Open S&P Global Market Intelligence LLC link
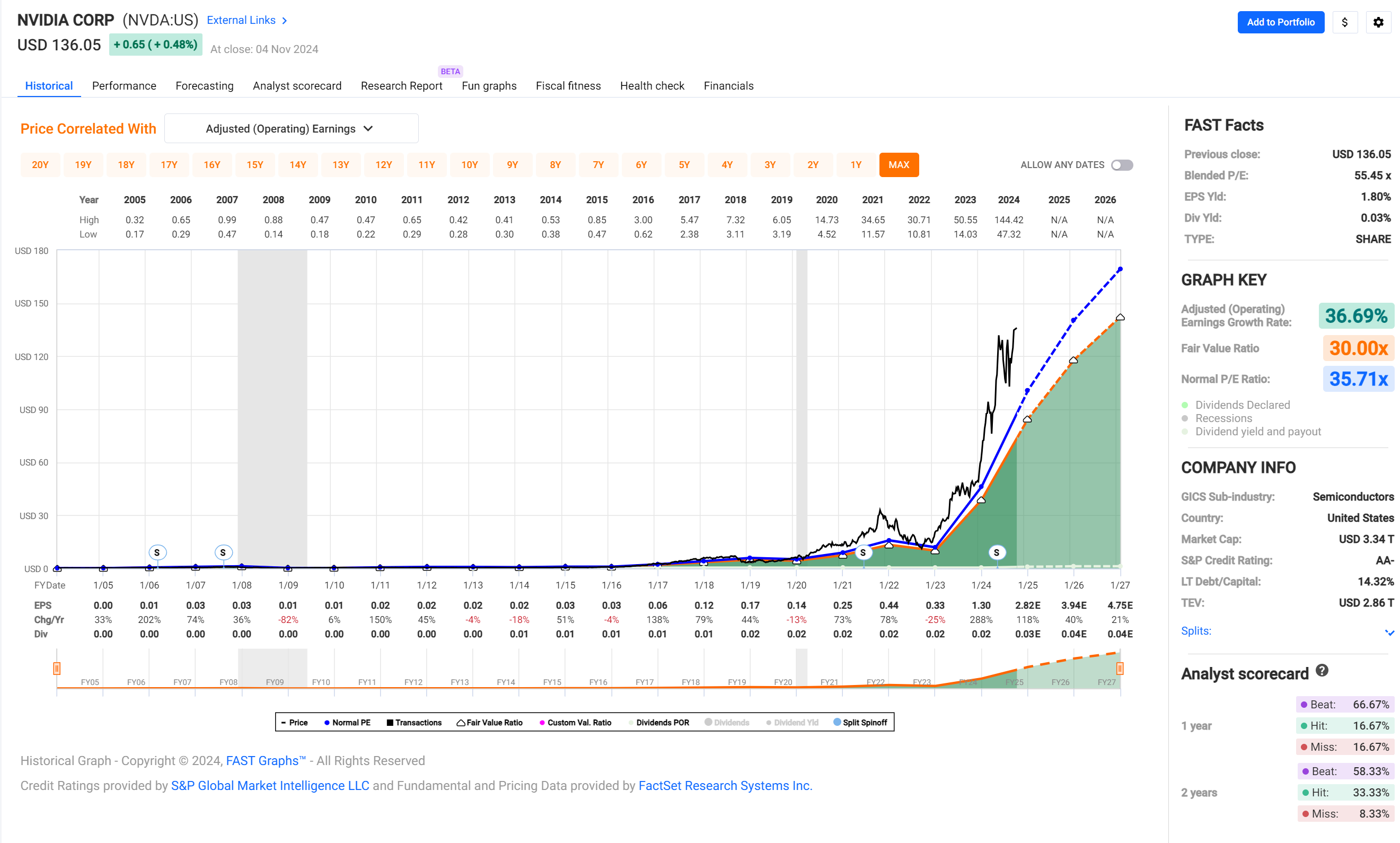The width and height of the screenshot is (1400, 843). pyautogui.click(x=270, y=786)
